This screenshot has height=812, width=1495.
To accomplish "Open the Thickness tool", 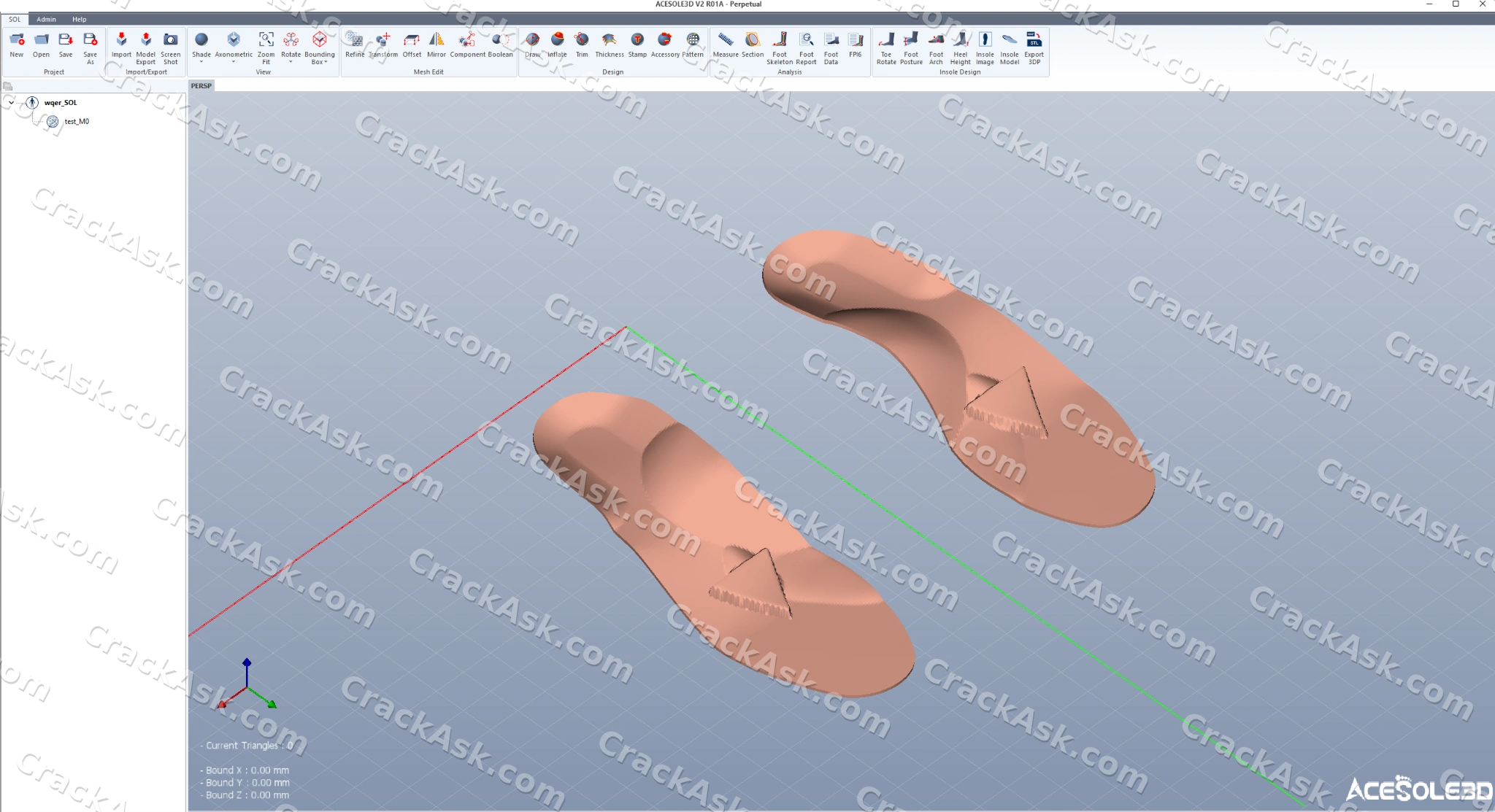I will tap(610, 45).
